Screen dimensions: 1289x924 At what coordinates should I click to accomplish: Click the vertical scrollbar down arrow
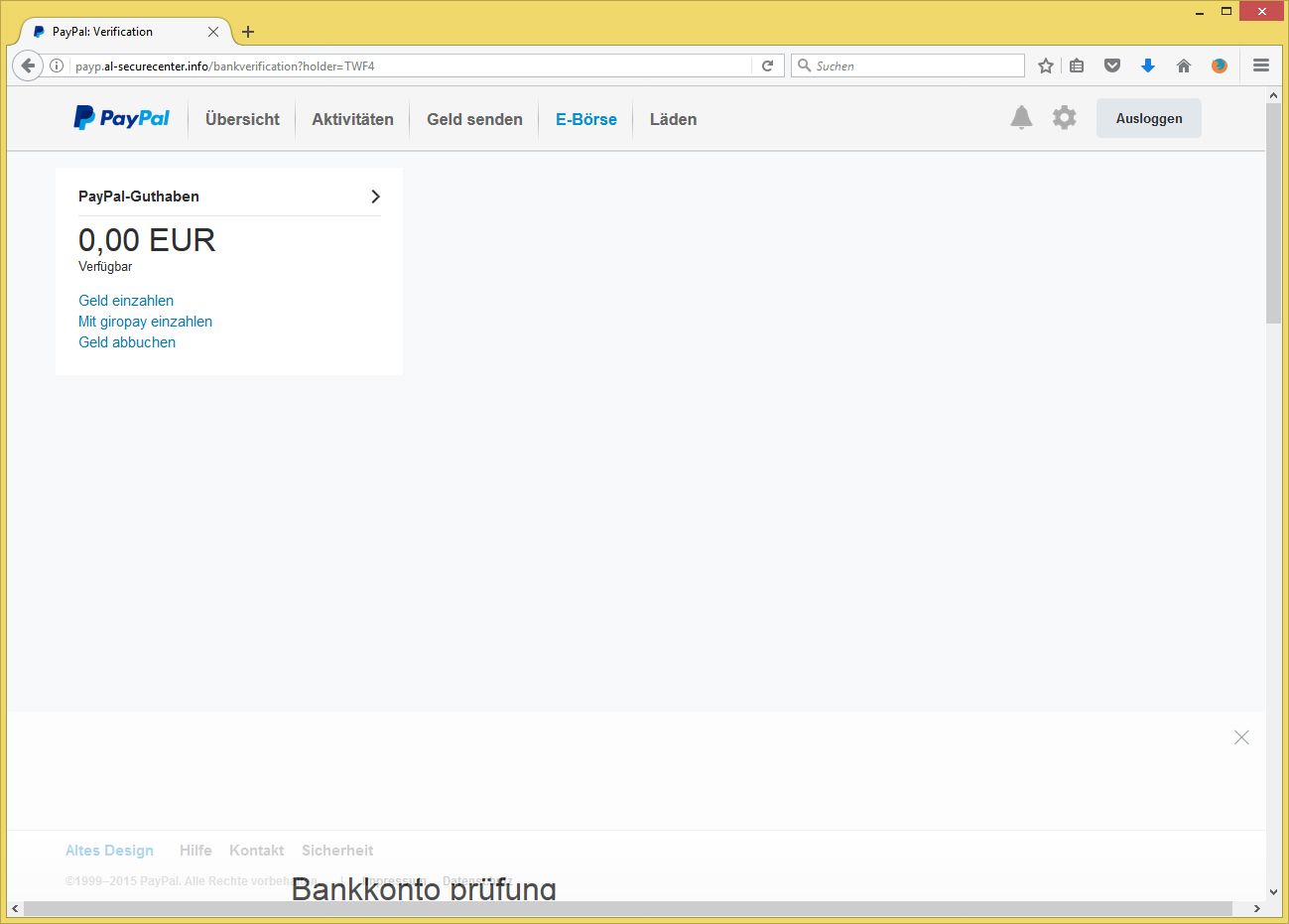click(x=1274, y=893)
